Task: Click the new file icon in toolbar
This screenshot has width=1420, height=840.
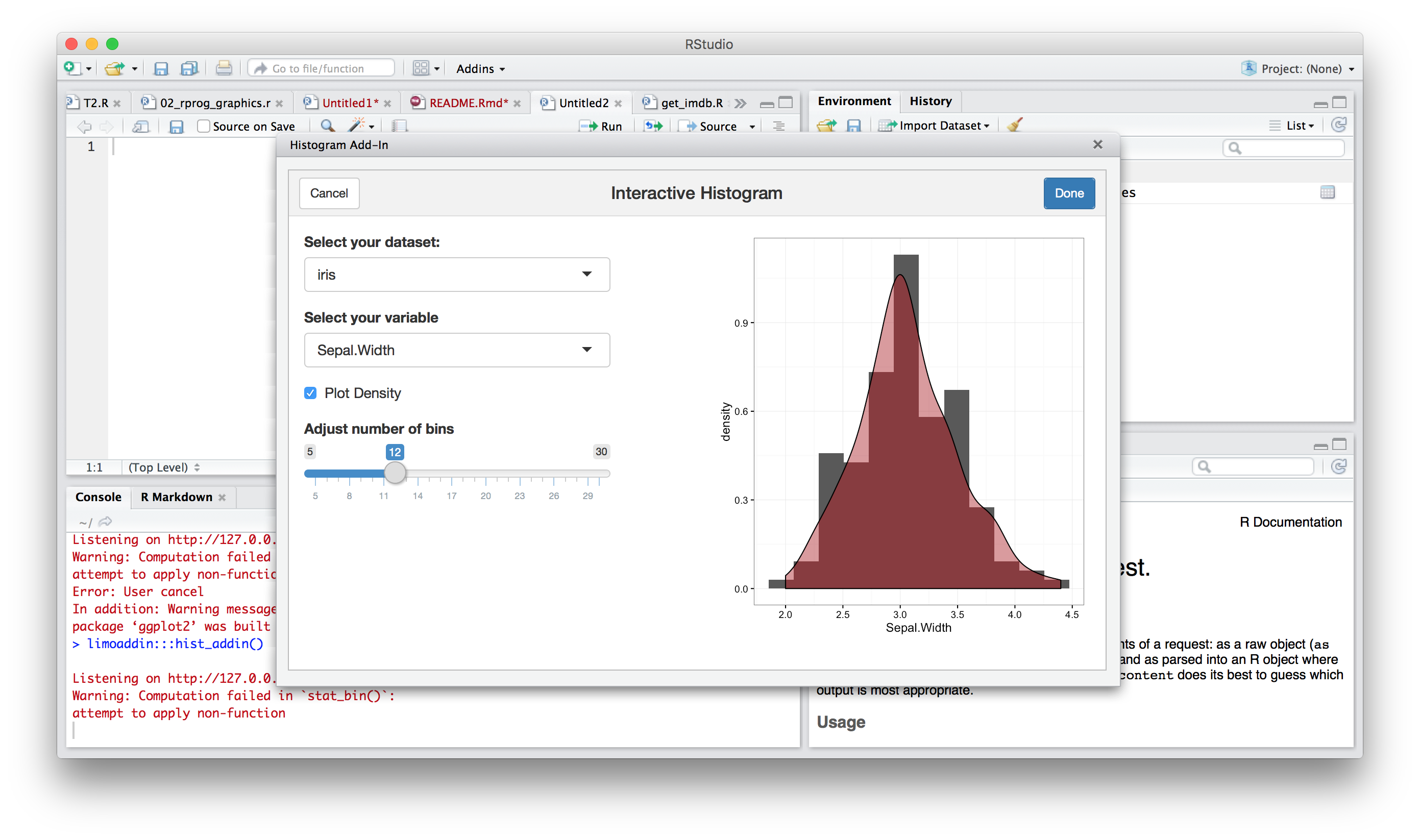Action: [71, 68]
